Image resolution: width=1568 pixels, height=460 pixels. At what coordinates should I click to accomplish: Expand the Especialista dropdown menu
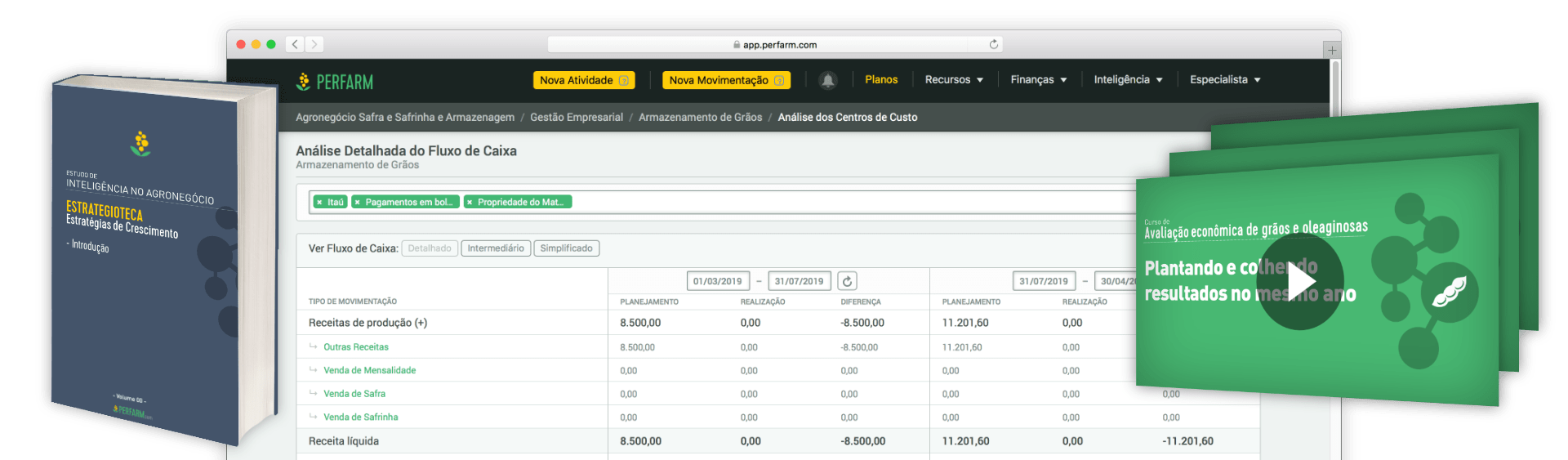point(1225,79)
